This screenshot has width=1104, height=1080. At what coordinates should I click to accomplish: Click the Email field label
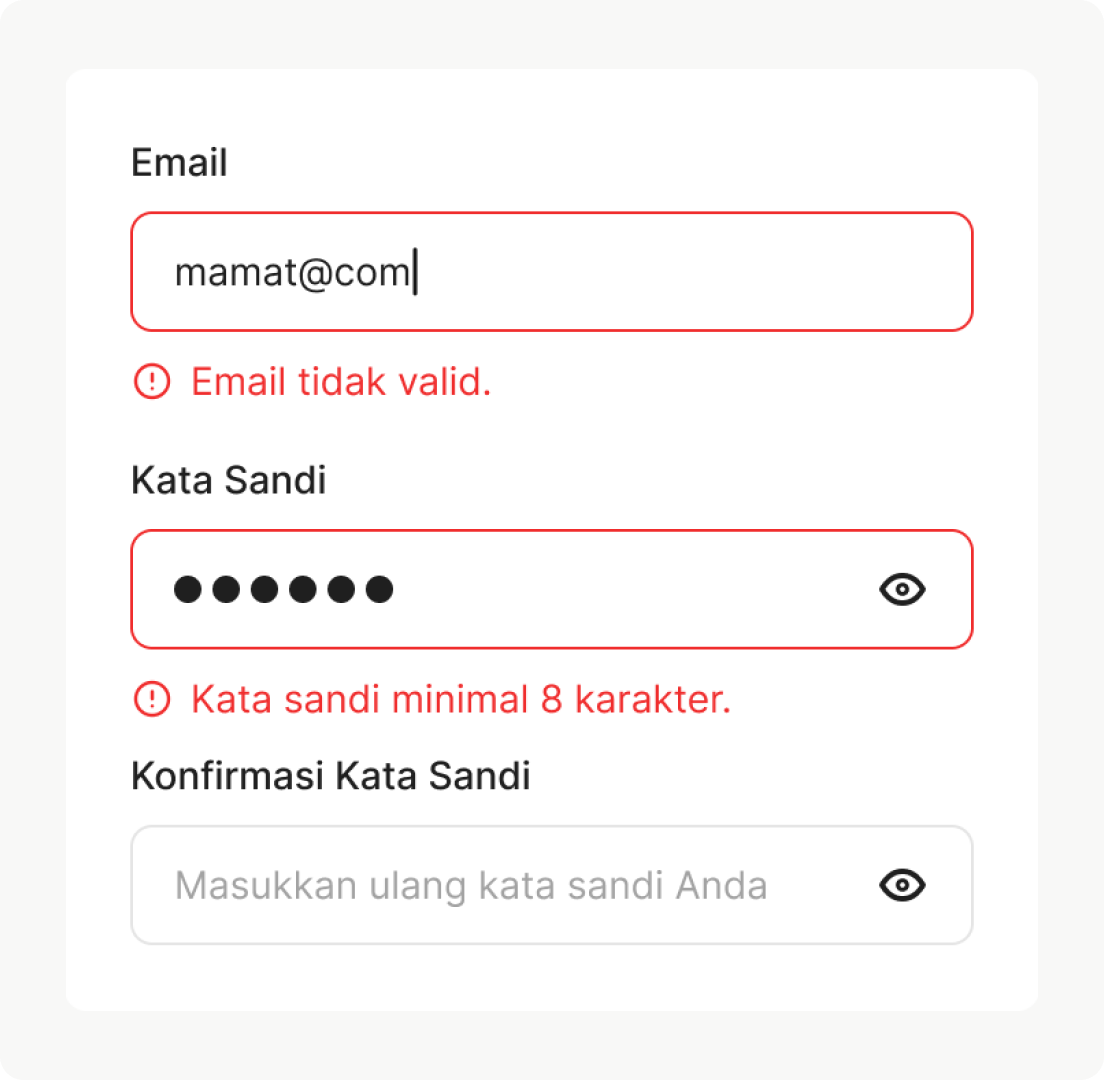tap(179, 163)
